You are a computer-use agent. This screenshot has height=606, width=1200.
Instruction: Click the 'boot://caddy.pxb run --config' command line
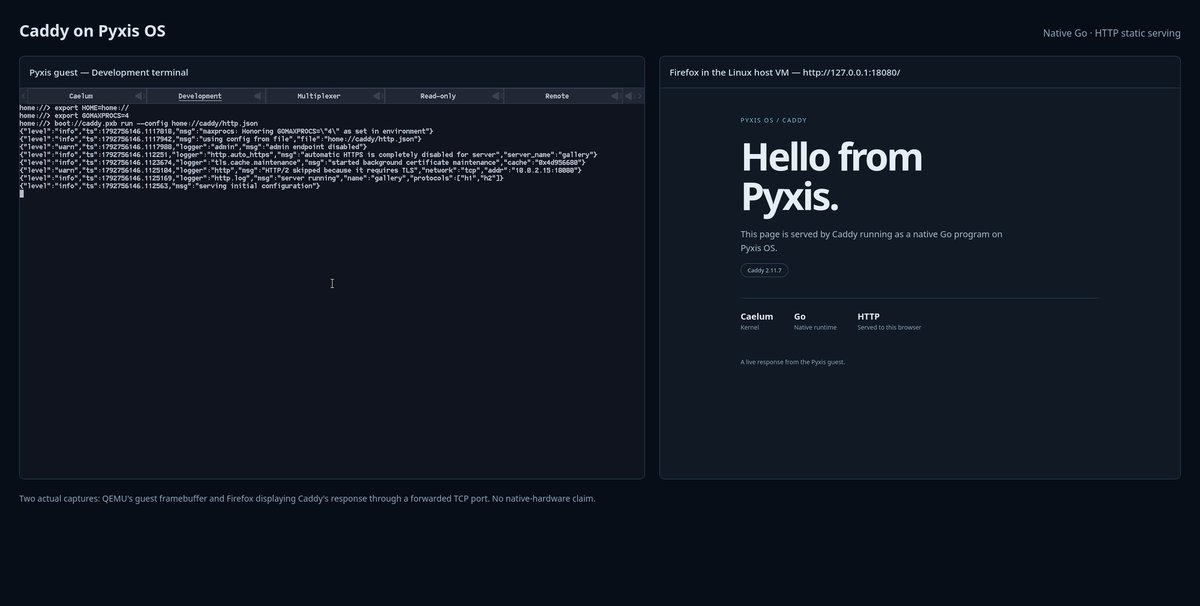pos(138,124)
